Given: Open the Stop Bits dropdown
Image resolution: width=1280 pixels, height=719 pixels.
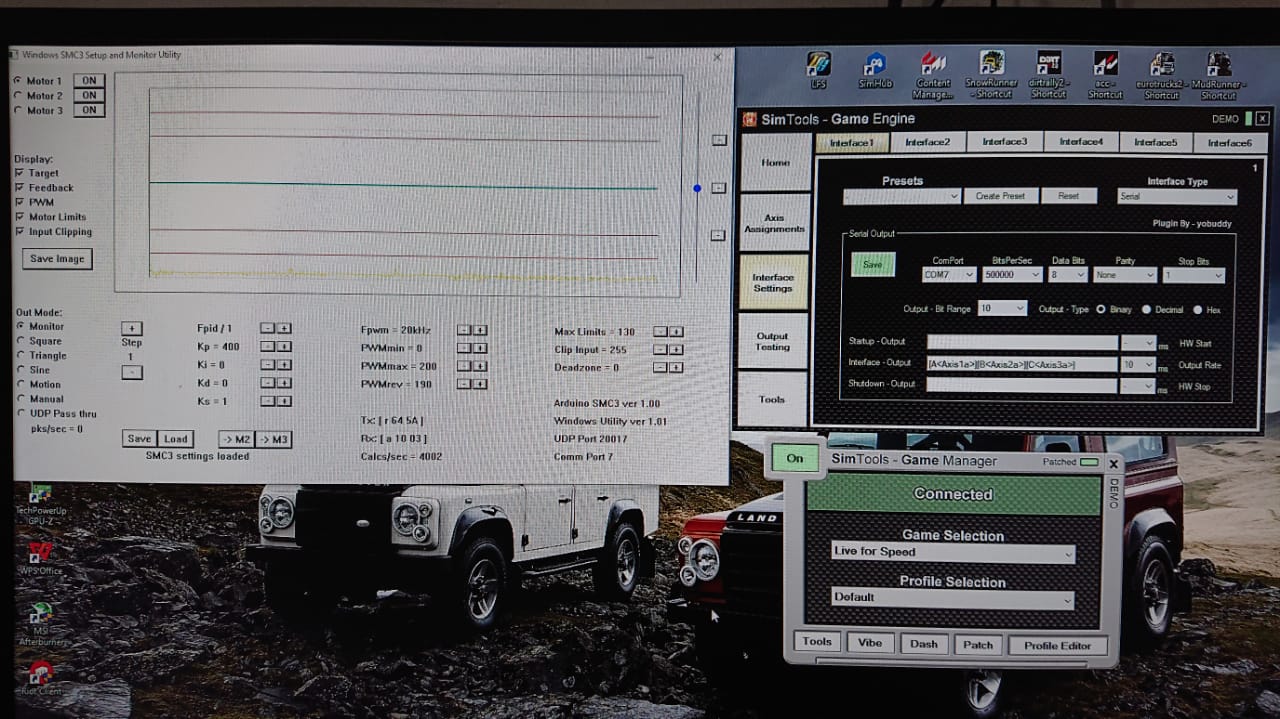Looking at the screenshot, I should coord(1194,275).
